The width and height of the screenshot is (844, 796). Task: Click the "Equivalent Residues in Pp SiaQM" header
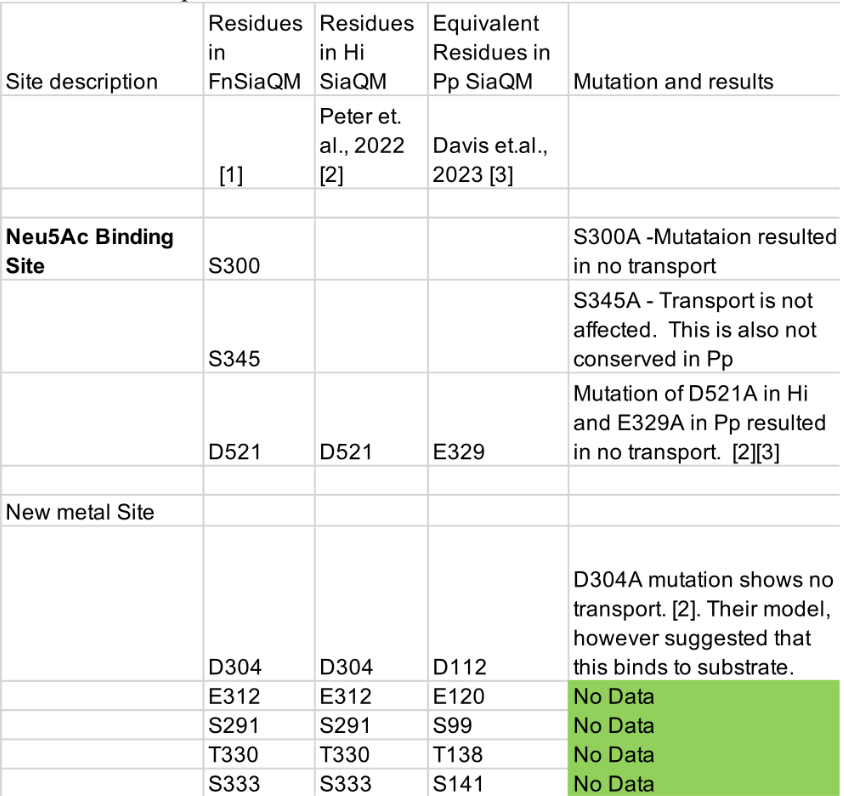488,53
